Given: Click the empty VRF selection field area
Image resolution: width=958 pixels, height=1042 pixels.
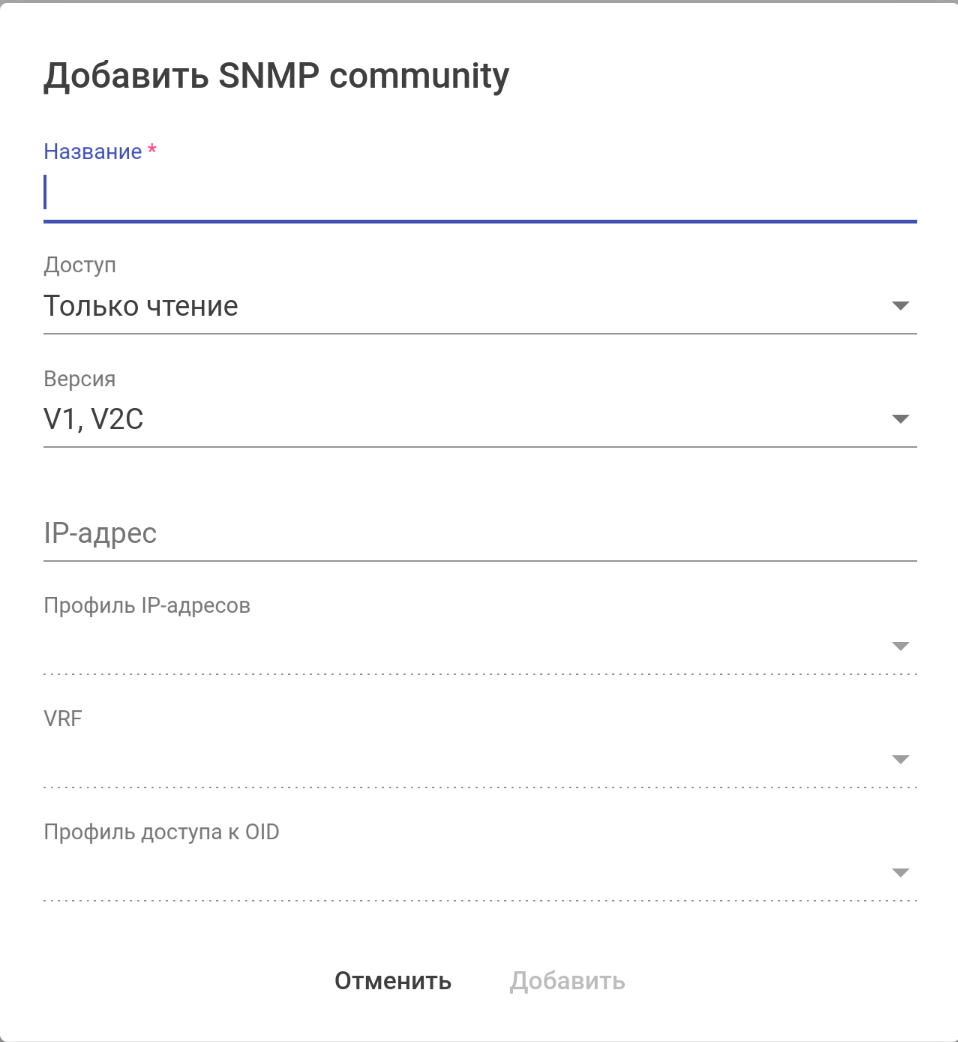Looking at the screenshot, I should pos(460,762).
